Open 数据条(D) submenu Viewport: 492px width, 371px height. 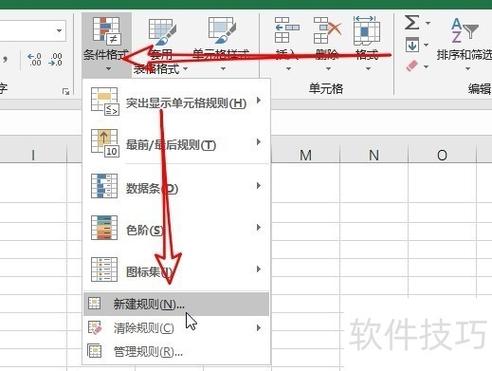tap(176, 186)
